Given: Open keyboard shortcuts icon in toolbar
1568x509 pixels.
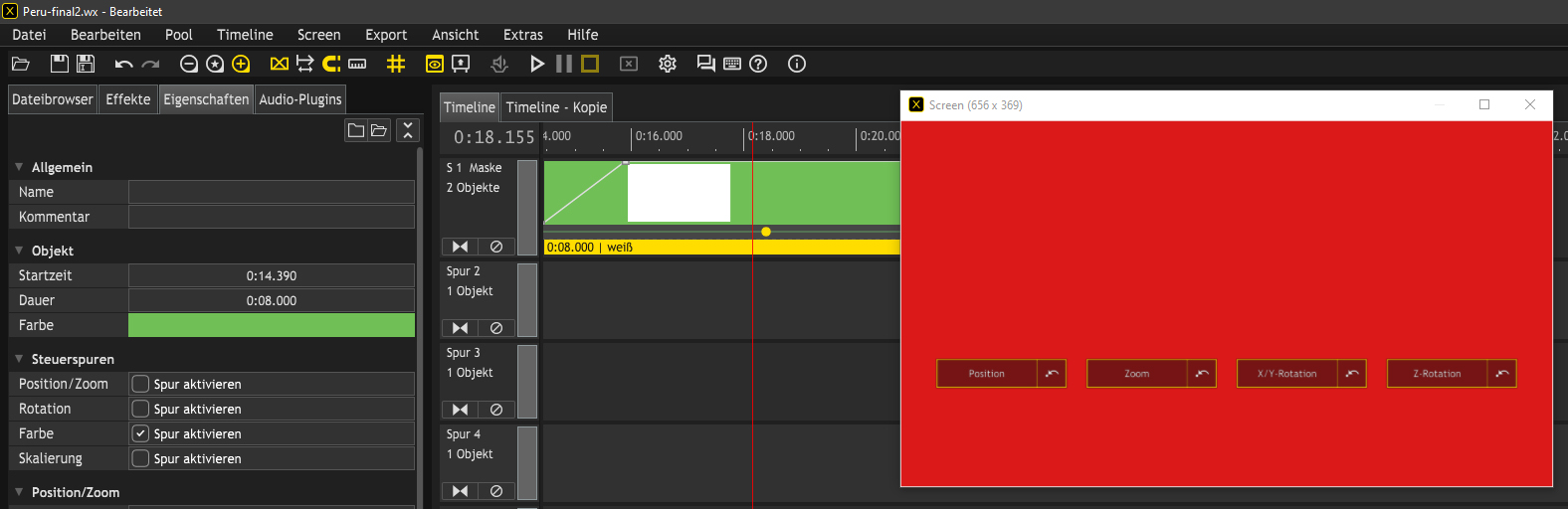Looking at the screenshot, I should click(x=732, y=64).
